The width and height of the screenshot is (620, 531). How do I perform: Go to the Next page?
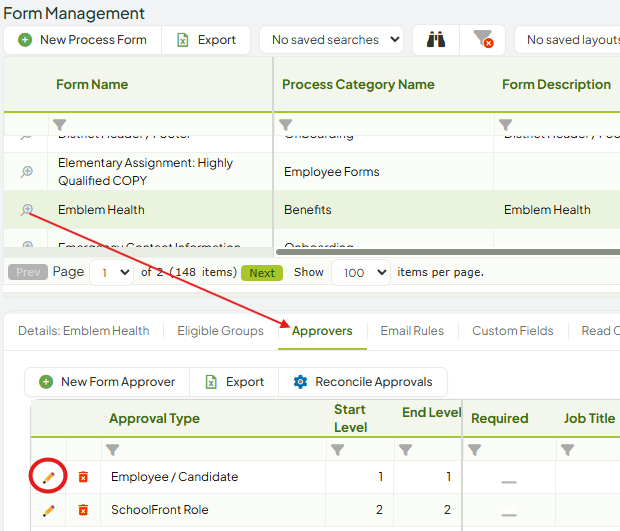(262, 273)
